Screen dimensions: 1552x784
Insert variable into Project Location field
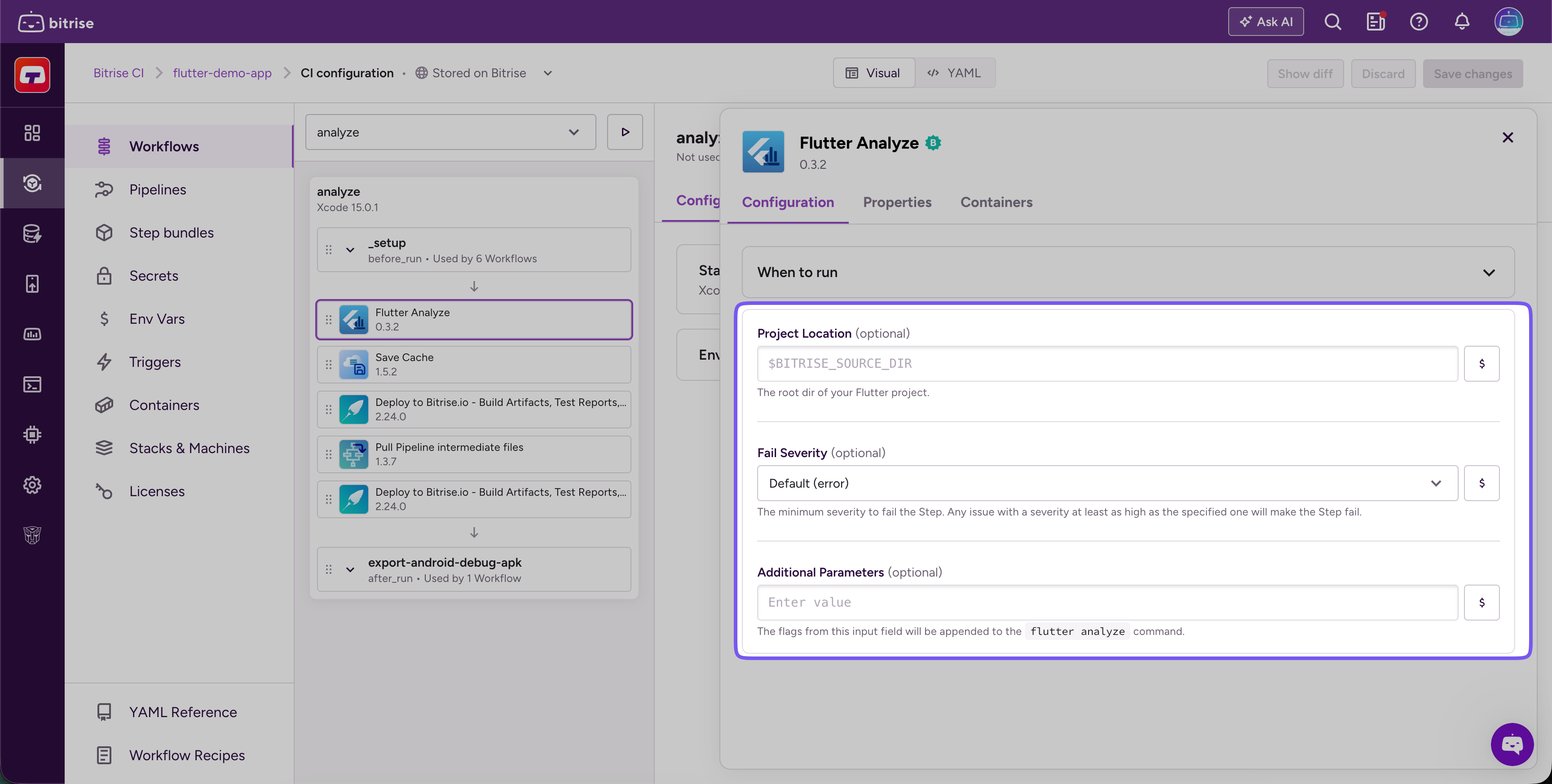pyautogui.click(x=1481, y=363)
